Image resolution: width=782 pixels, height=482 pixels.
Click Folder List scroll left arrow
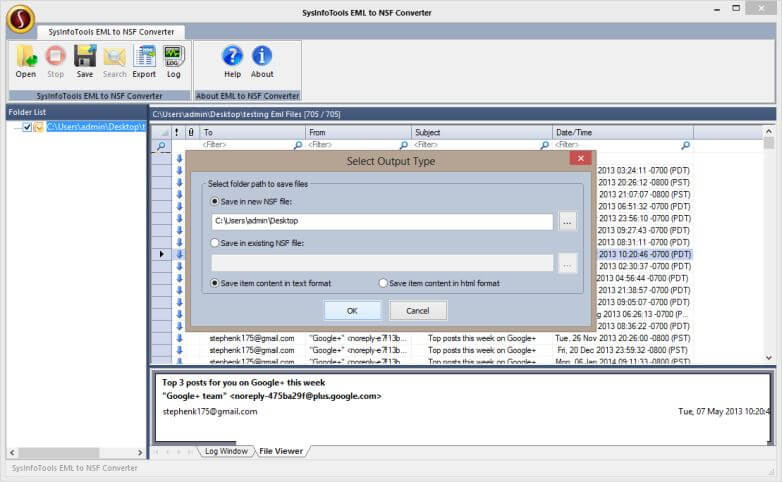tap(12, 453)
